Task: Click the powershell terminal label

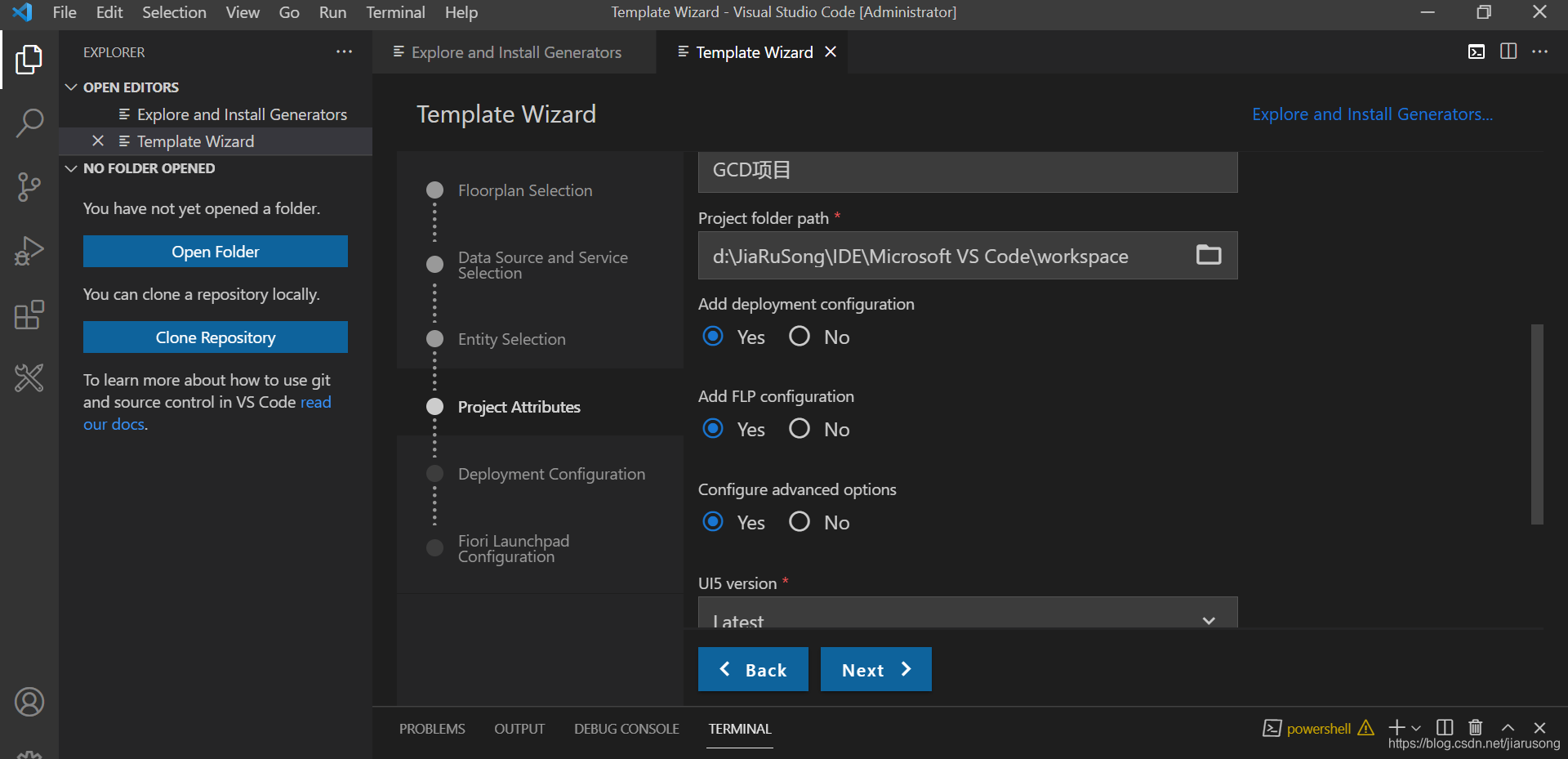Action: [1318, 729]
